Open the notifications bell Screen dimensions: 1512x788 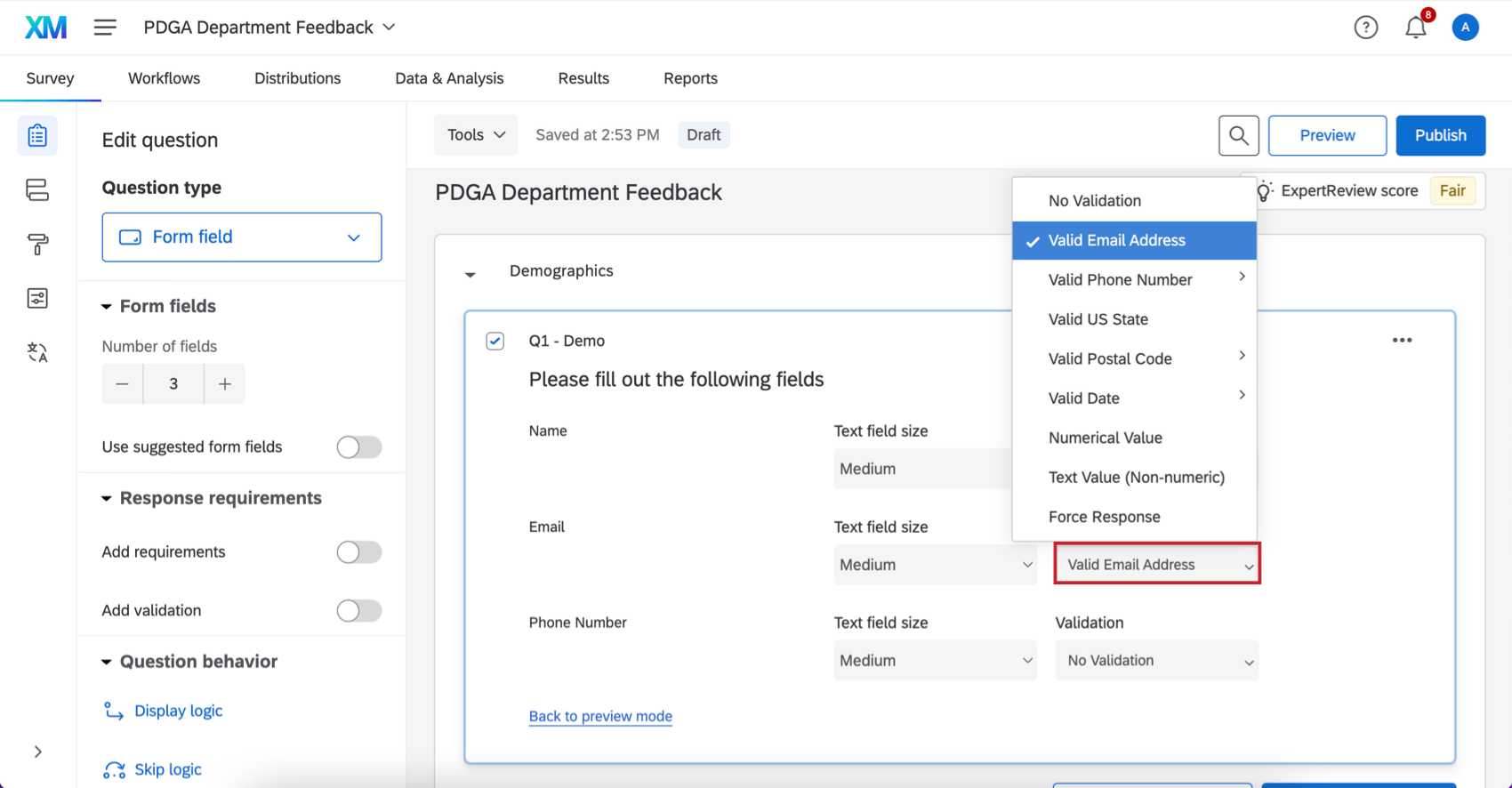pyautogui.click(x=1415, y=28)
